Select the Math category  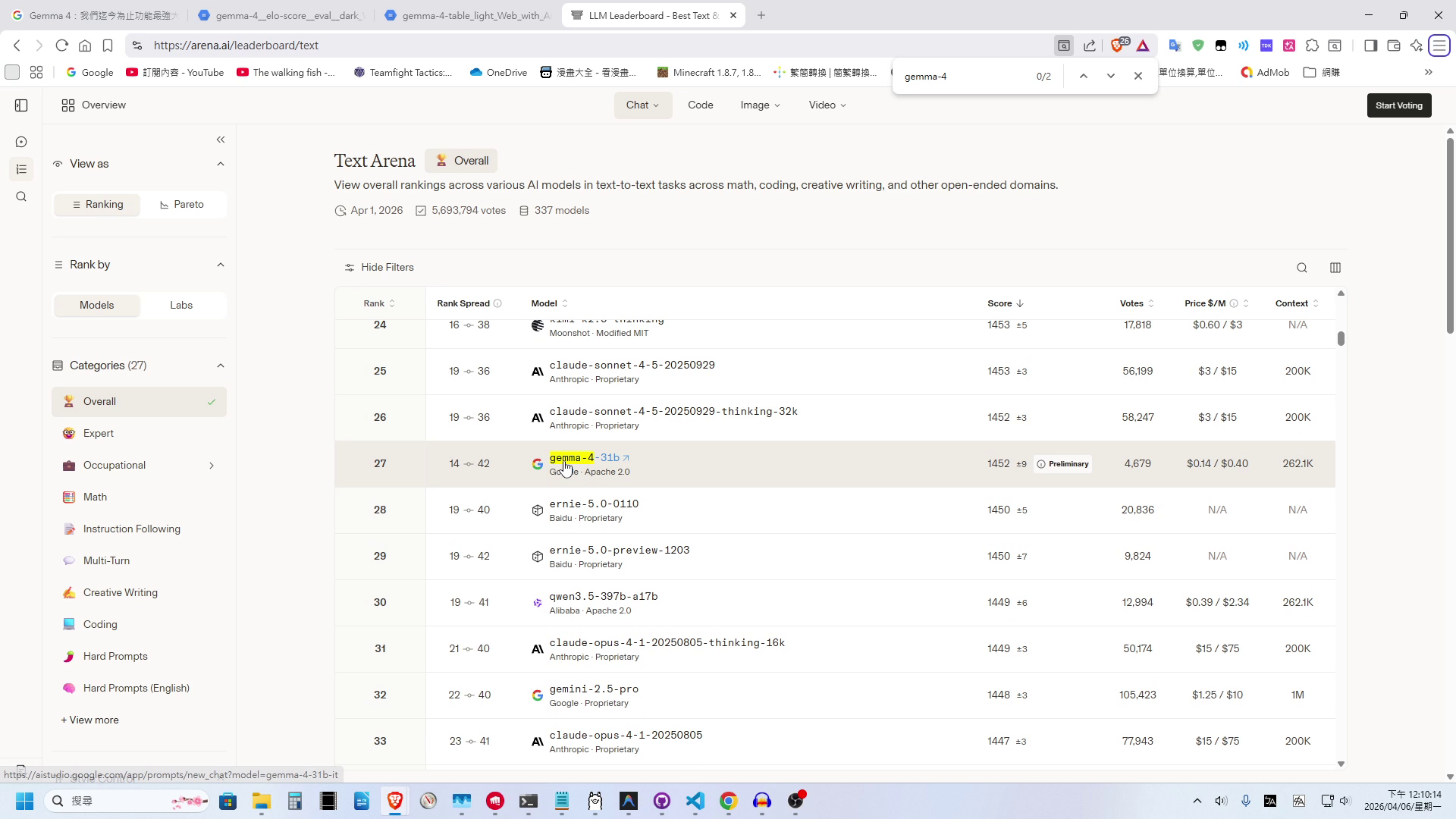[x=139, y=497]
